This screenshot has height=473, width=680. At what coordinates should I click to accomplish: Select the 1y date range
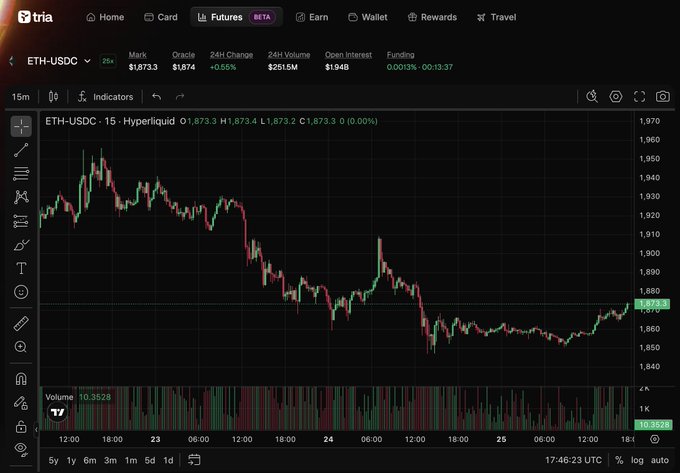tap(72, 460)
